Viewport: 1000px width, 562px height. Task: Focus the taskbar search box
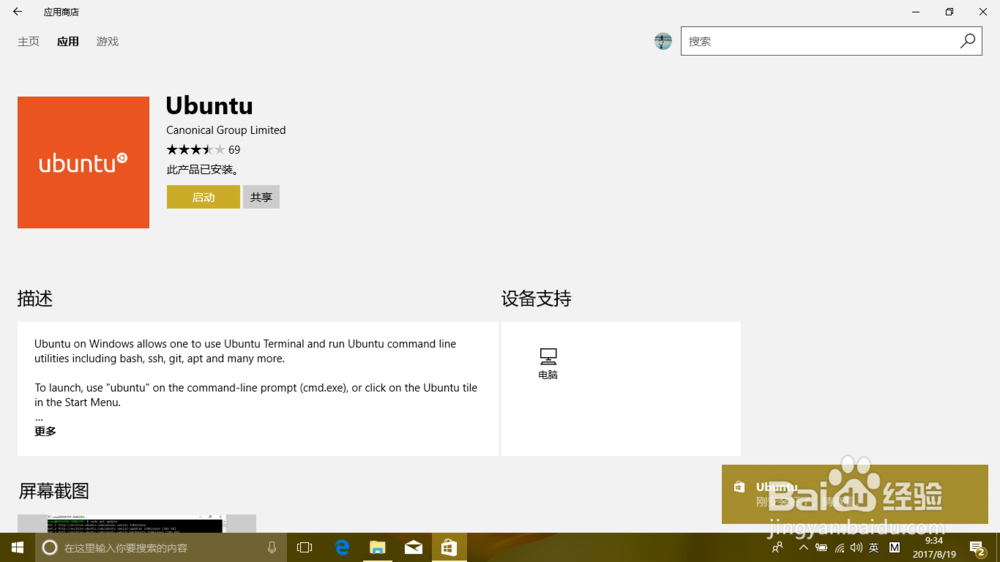point(159,547)
